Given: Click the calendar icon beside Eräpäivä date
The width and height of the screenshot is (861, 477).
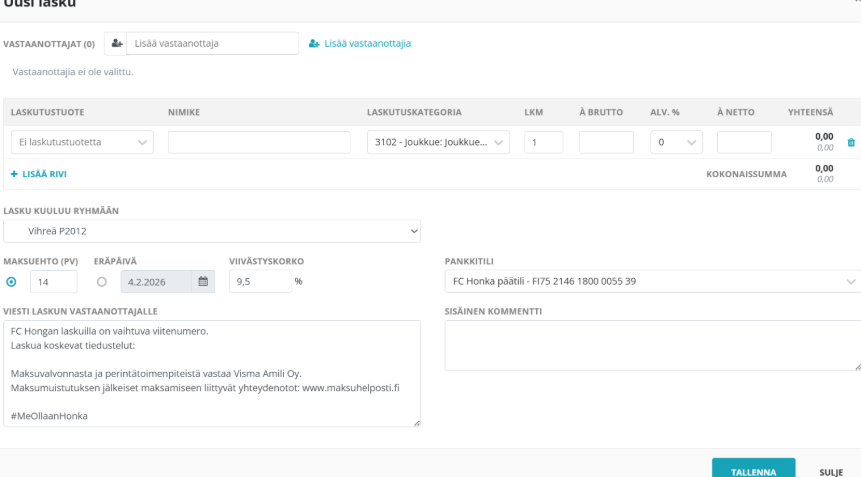Looking at the screenshot, I should click(204, 282).
